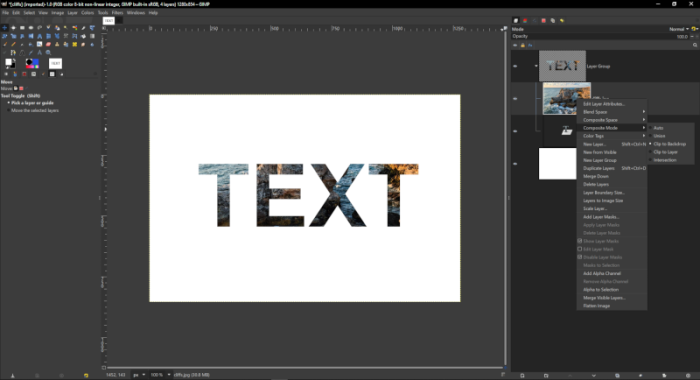Select the Move tool in the toolbox
The width and height of the screenshot is (700, 380).
(x=4, y=28)
